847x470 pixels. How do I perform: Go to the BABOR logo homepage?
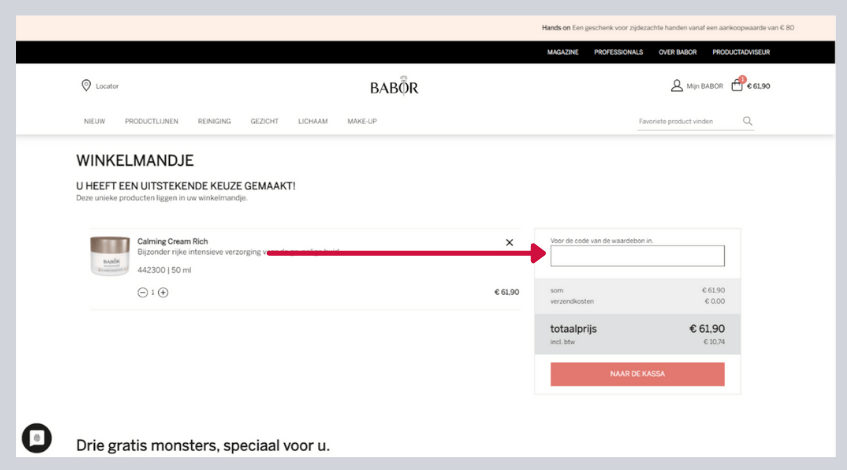[394, 86]
